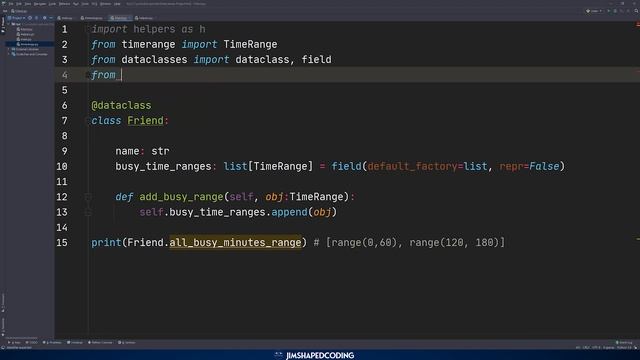Open the Refactor menu
The width and height of the screenshot is (640, 360).
click(x=64, y=4)
